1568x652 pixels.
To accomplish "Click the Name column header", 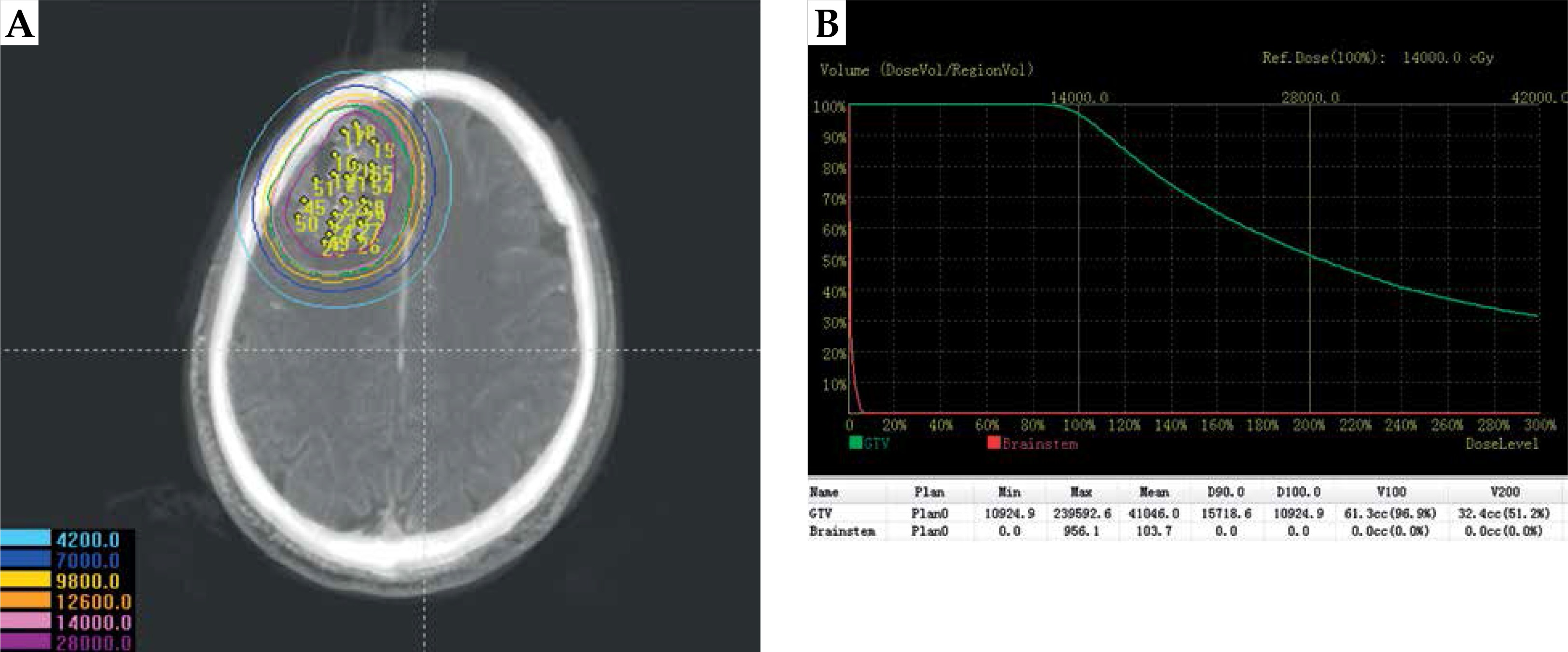I will click(823, 492).
